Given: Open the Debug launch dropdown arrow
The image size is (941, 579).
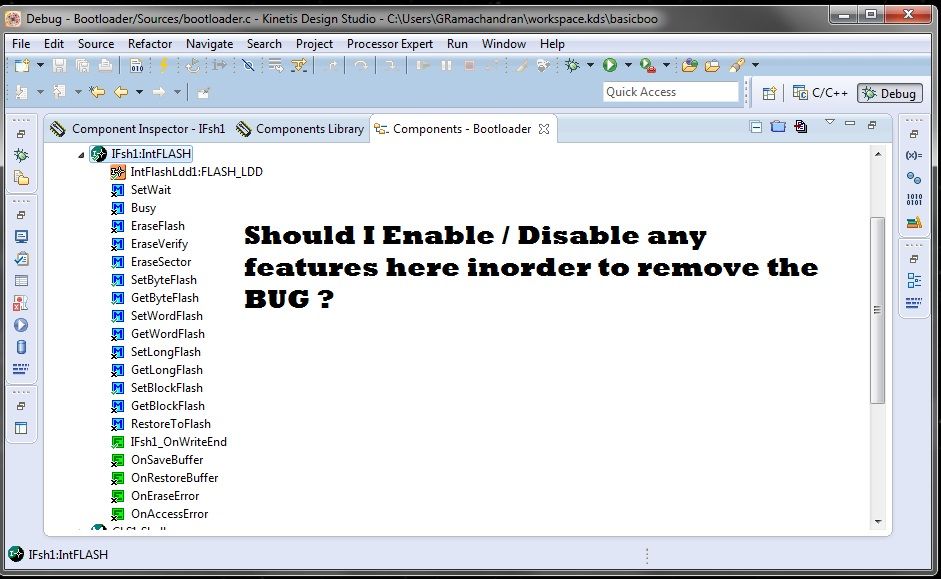Looking at the screenshot, I should pos(590,65).
